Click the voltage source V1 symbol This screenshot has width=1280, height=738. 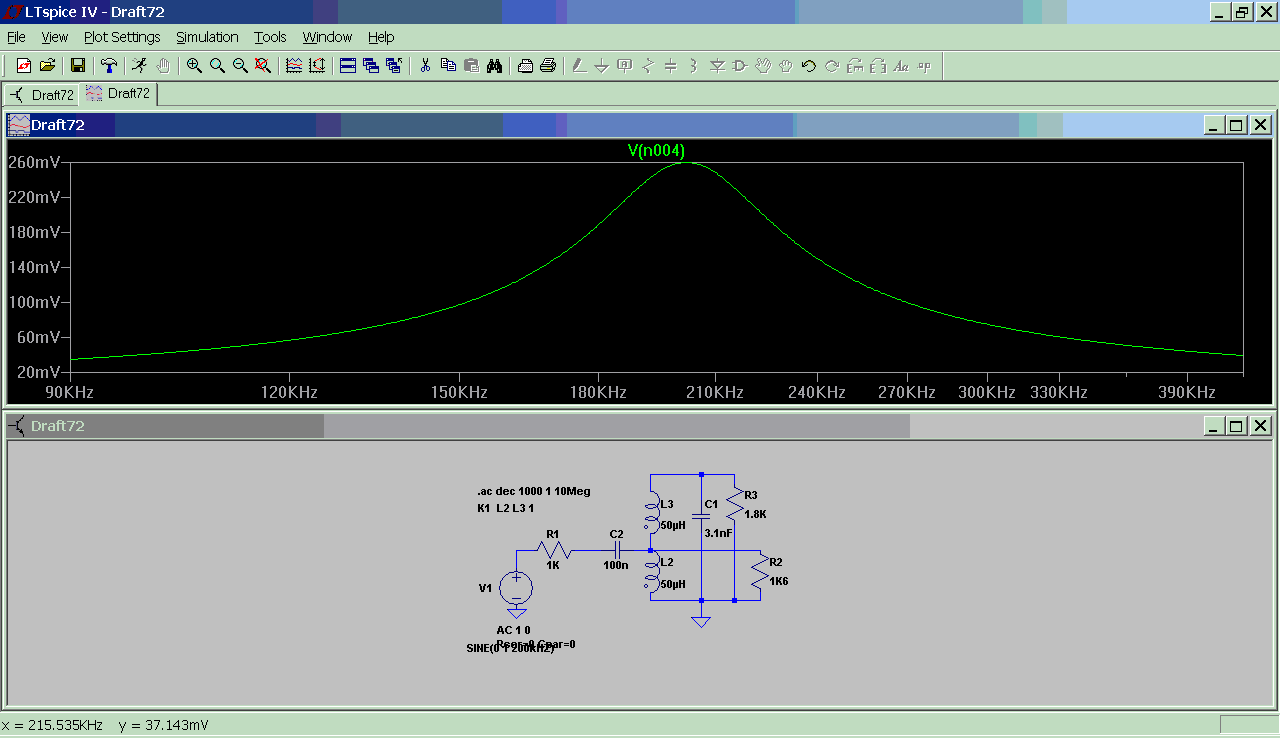pos(516,587)
